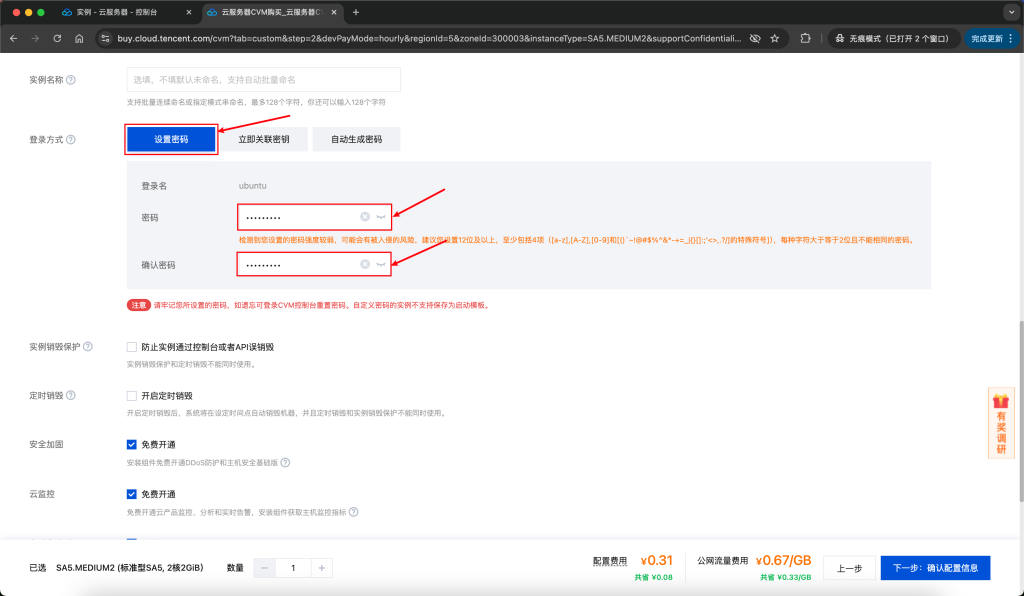Click the 下一步：确认配置信息 button
The width and height of the screenshot is (1024, 596).
click(935, 567)
